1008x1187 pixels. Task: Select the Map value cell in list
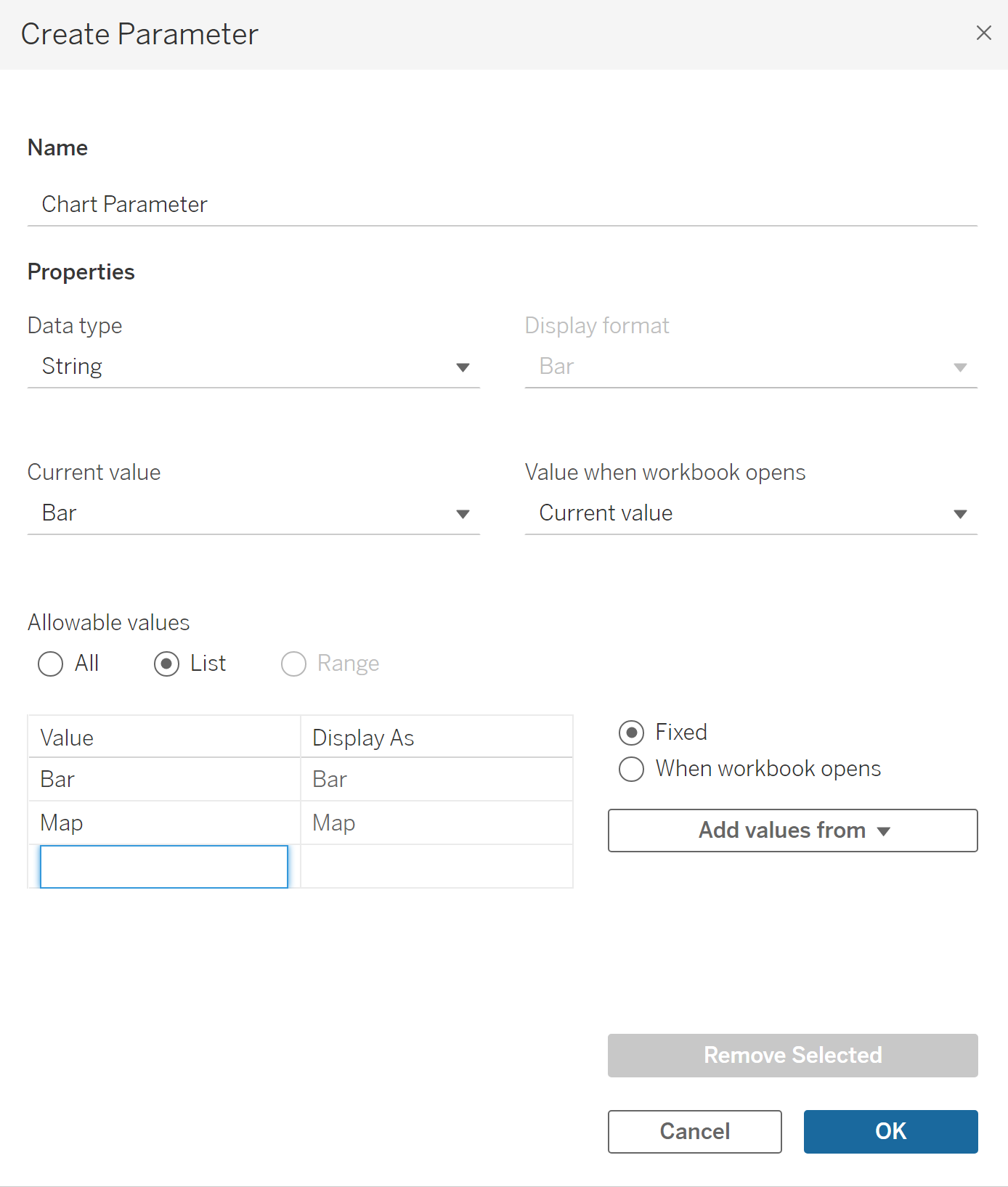pyautogui.click(x=163, y=823)
